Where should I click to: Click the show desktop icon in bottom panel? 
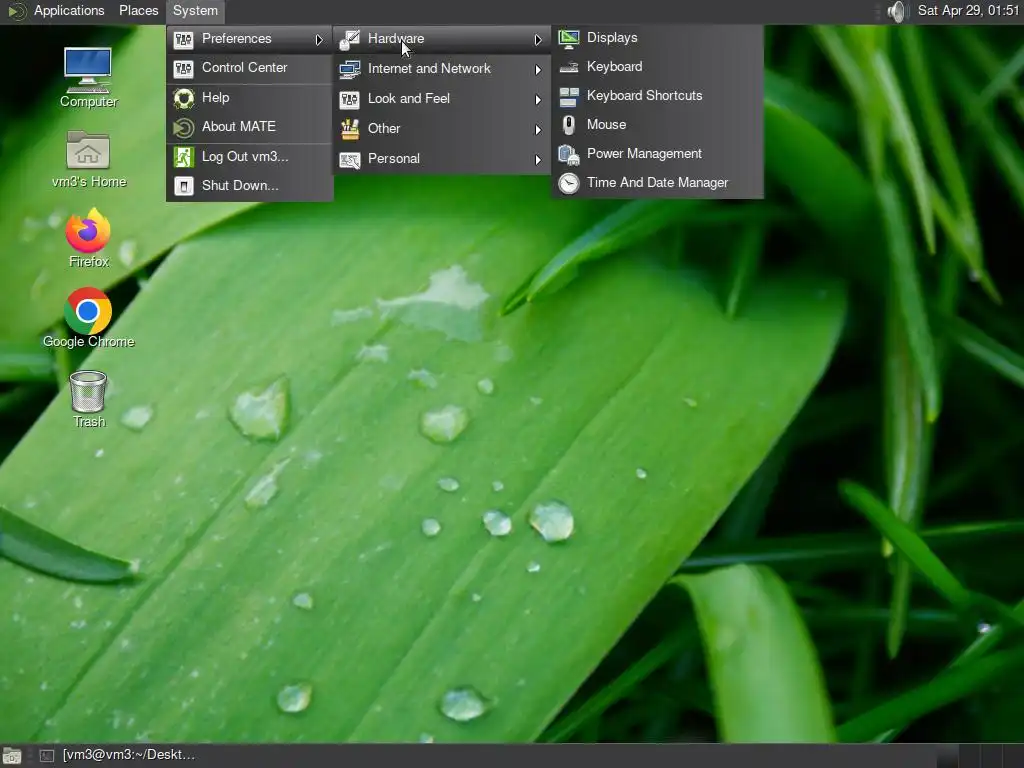point(12,756)
